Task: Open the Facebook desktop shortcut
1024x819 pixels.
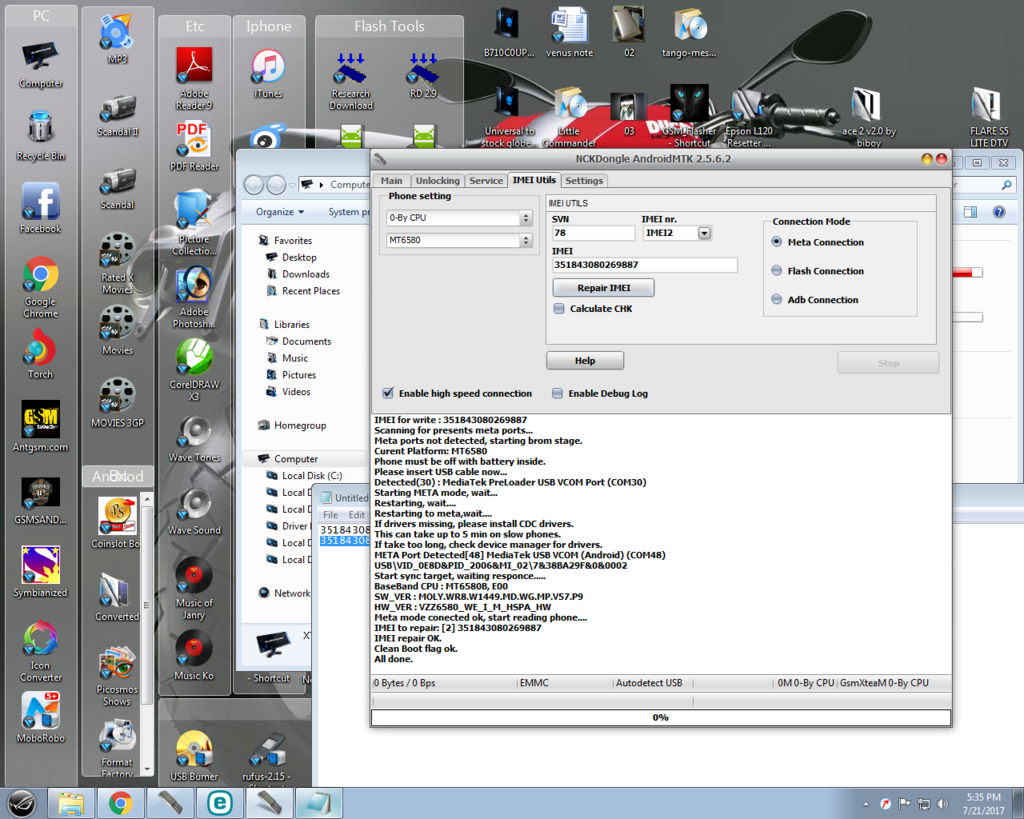Action: click(x=40, y=206)
